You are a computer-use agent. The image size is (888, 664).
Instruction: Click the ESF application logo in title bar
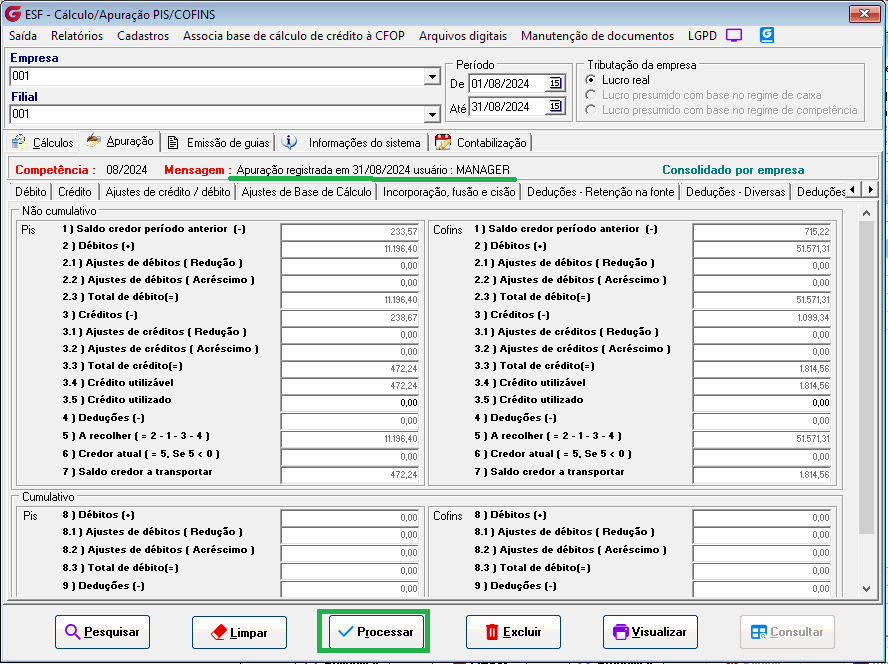click(x=13, y=14)
